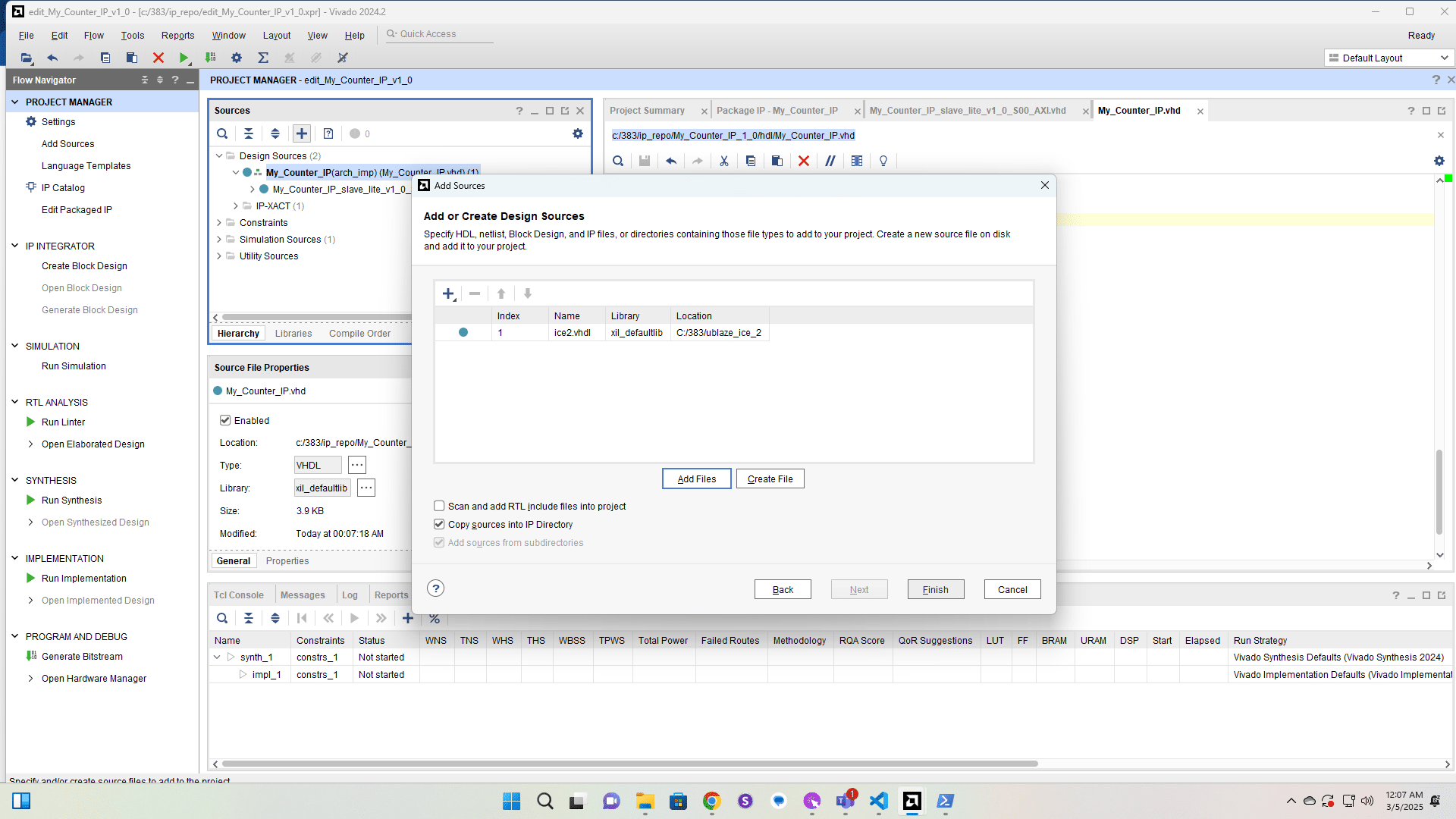1456x819 pixels.
Task: Click the editor cut scissors icon
Action: click(724, 161)
